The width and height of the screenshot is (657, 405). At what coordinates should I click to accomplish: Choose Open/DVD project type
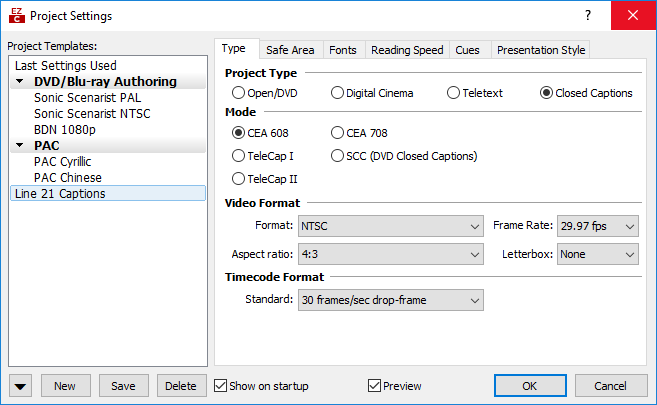click(264, 93)
